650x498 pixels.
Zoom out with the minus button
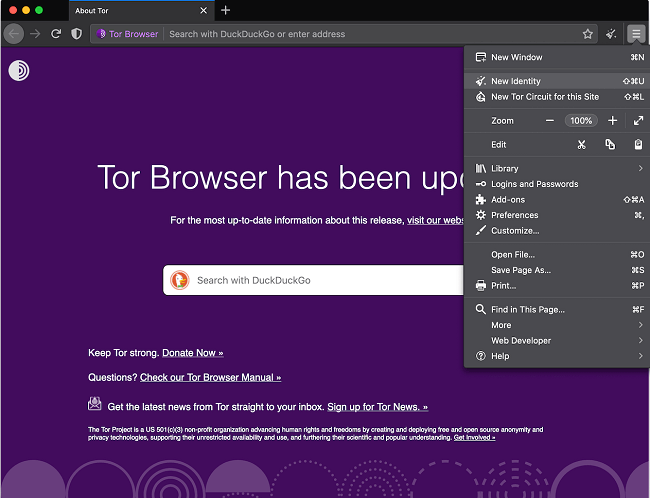[x=550, y=121]
